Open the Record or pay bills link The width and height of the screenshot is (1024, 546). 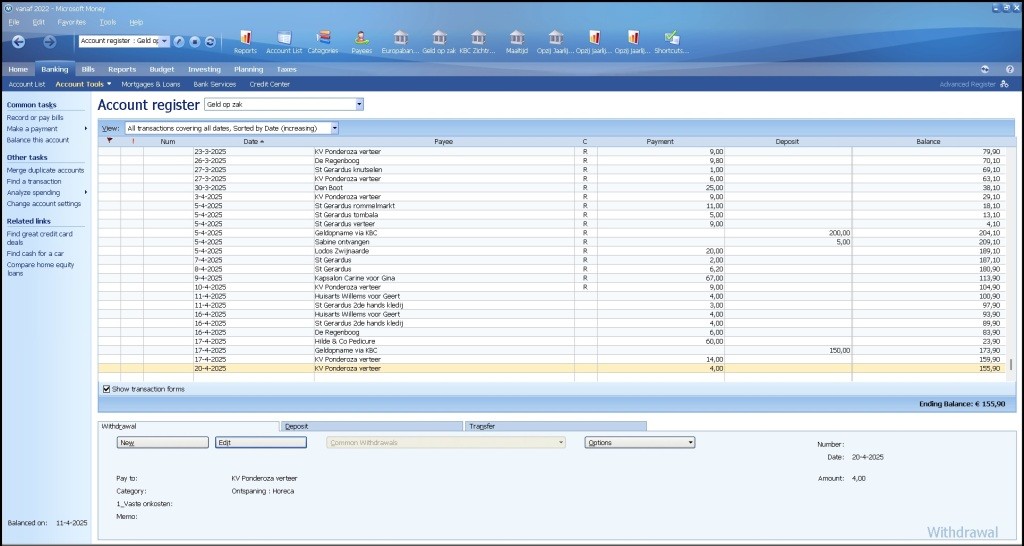coord(35,118)
